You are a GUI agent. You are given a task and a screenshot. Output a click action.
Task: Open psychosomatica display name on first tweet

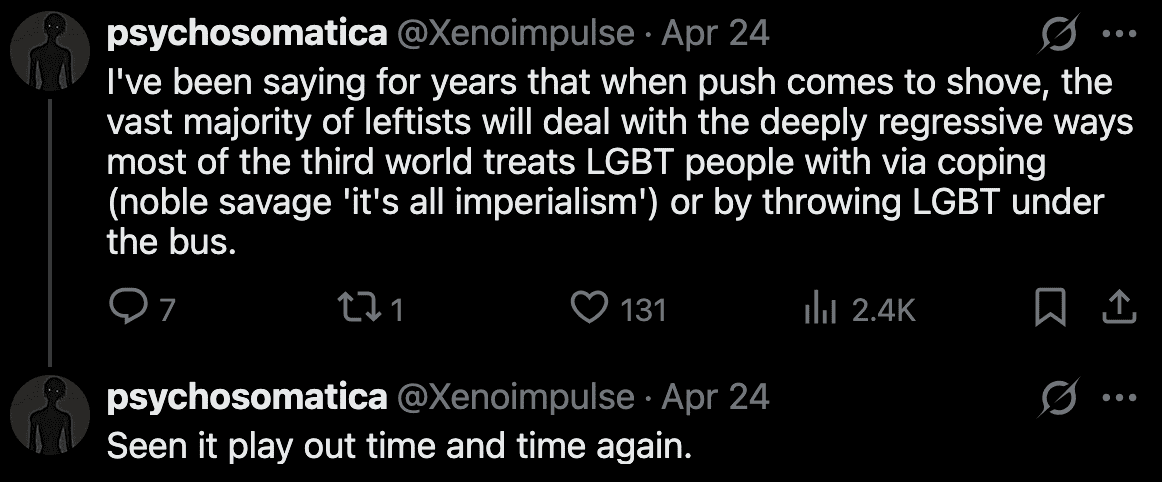(x=246, y=35)
